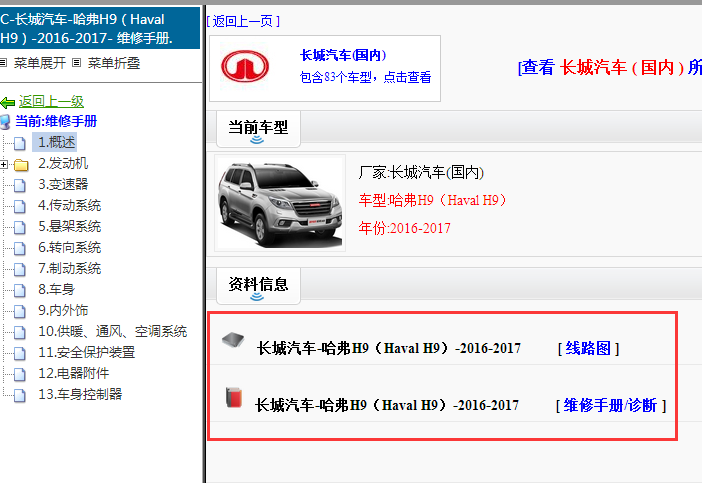Image resolution: width=702 pixels, height=483 pixels.
Task: Click the menu collapse icon beside 菜单折叠
Action: [x=77, y=63]
